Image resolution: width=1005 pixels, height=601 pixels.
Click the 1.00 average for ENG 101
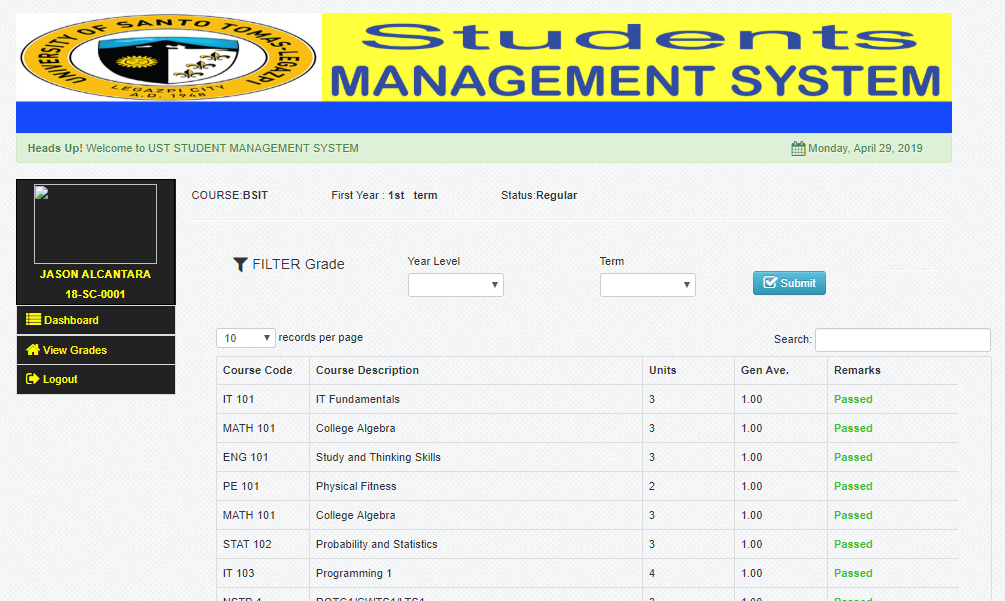pos(752,457)
